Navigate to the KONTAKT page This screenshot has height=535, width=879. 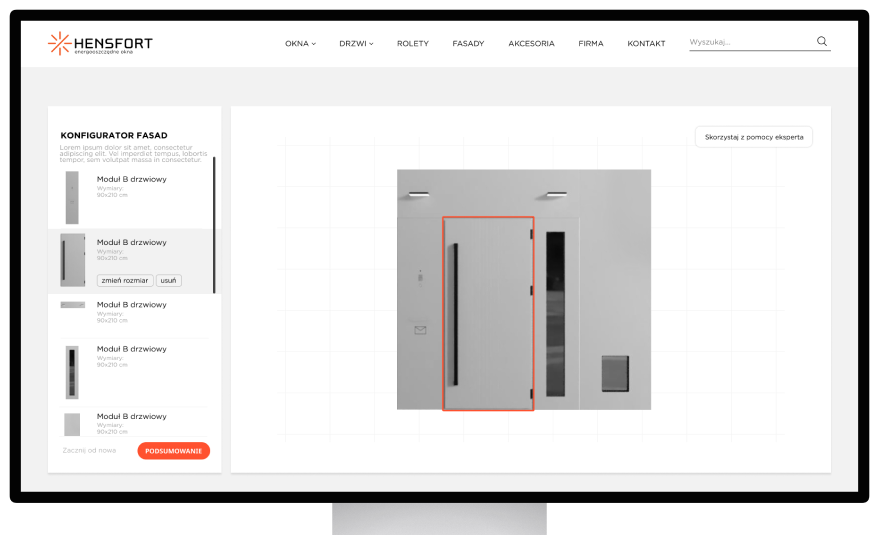click(x=646, y=44)
